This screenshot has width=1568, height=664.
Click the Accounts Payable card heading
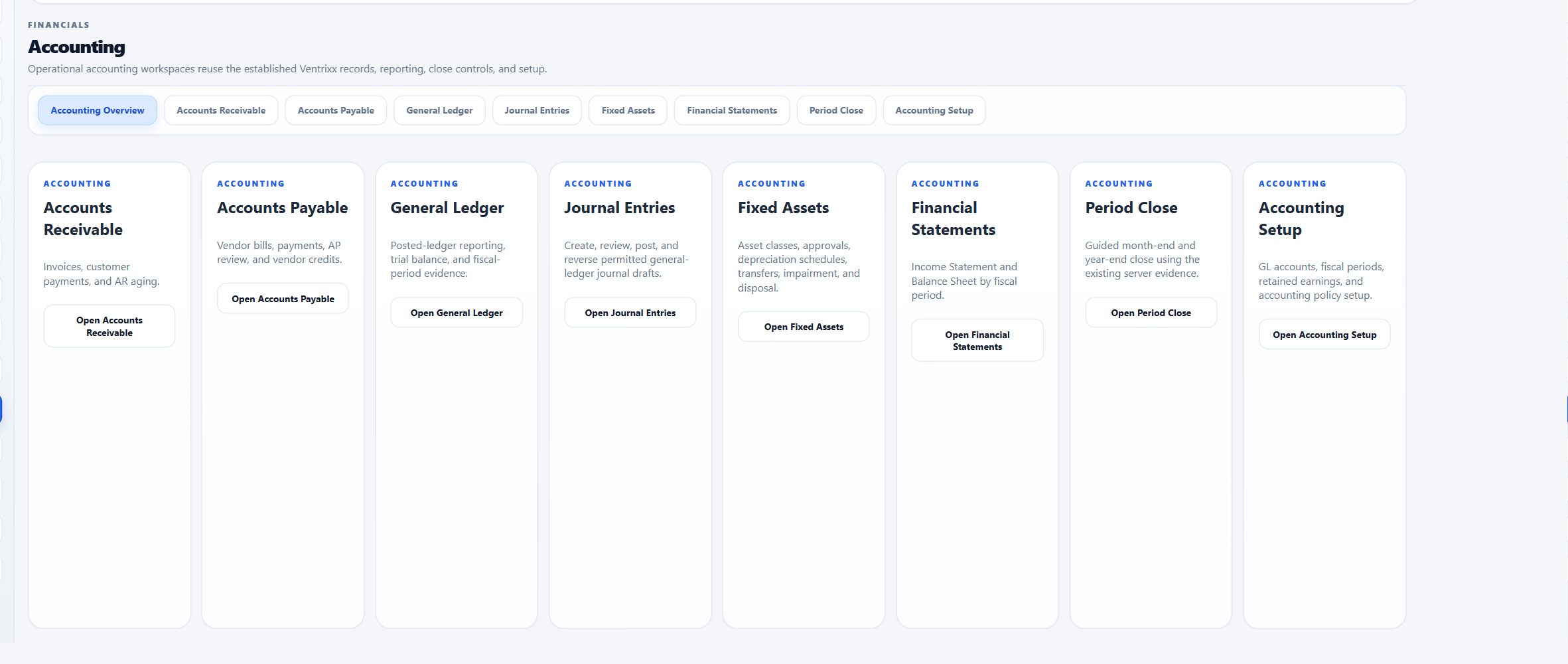[283, 208]
